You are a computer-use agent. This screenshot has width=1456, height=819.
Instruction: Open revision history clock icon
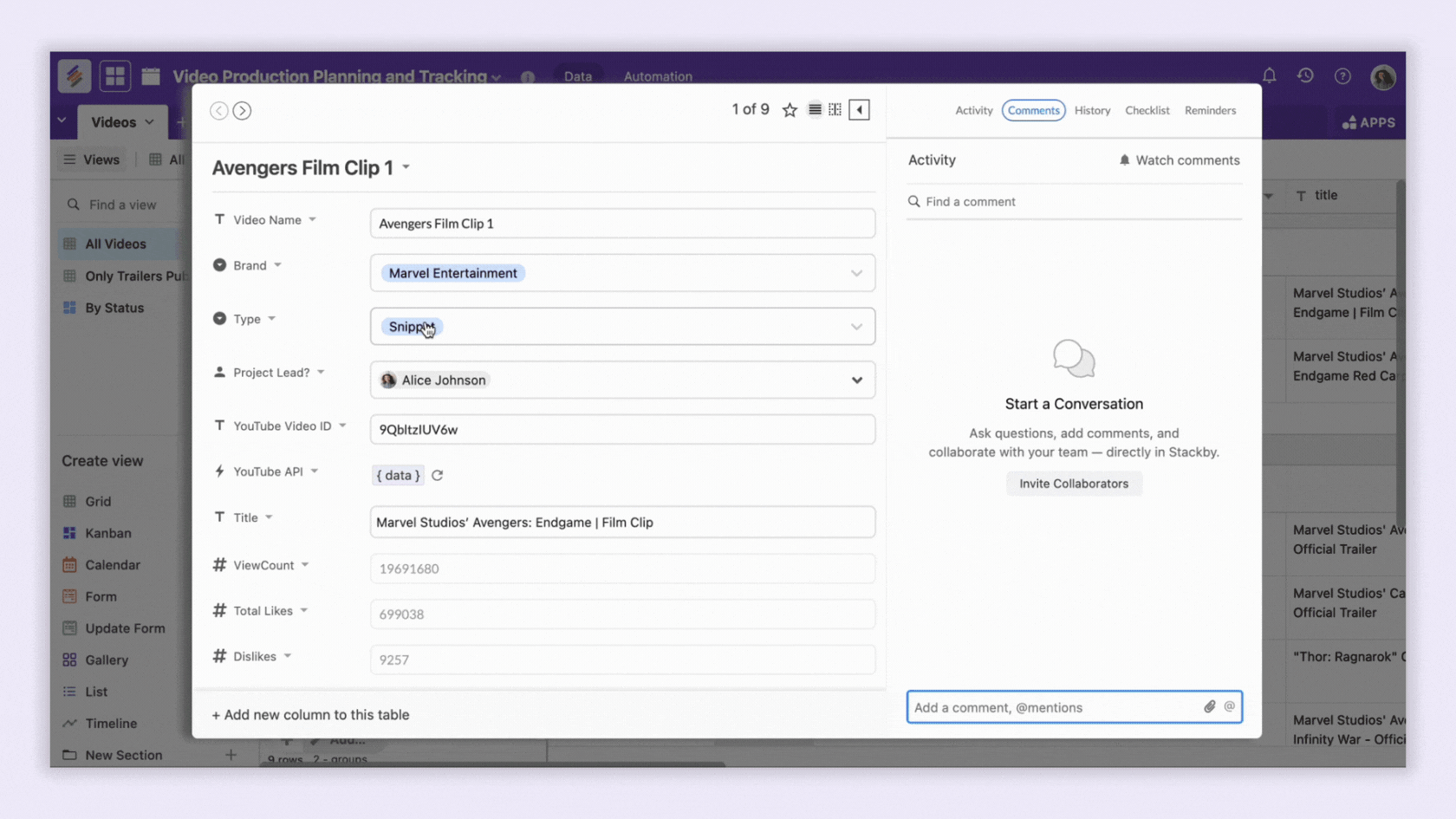pyautogui.click(x=1305, y=76)
